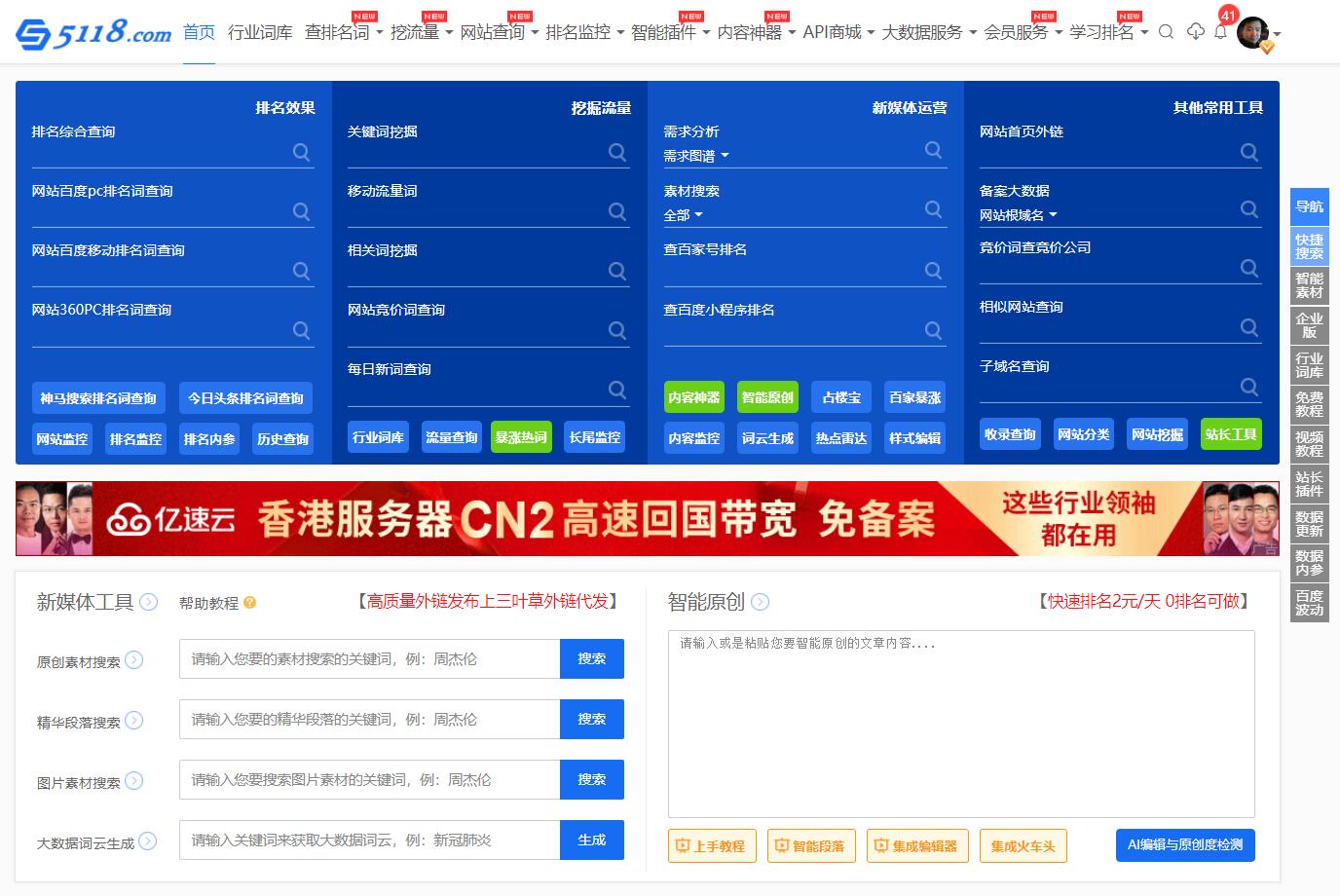Click the 亿速云 Hong Kong server banner
The image size is (1340, 896).
click(647, 518)
